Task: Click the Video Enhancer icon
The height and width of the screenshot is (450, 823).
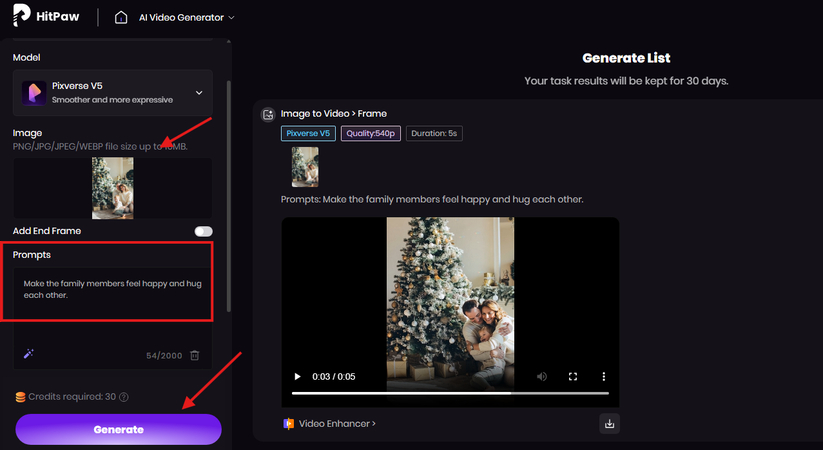Action: click(x=289, y=424)
